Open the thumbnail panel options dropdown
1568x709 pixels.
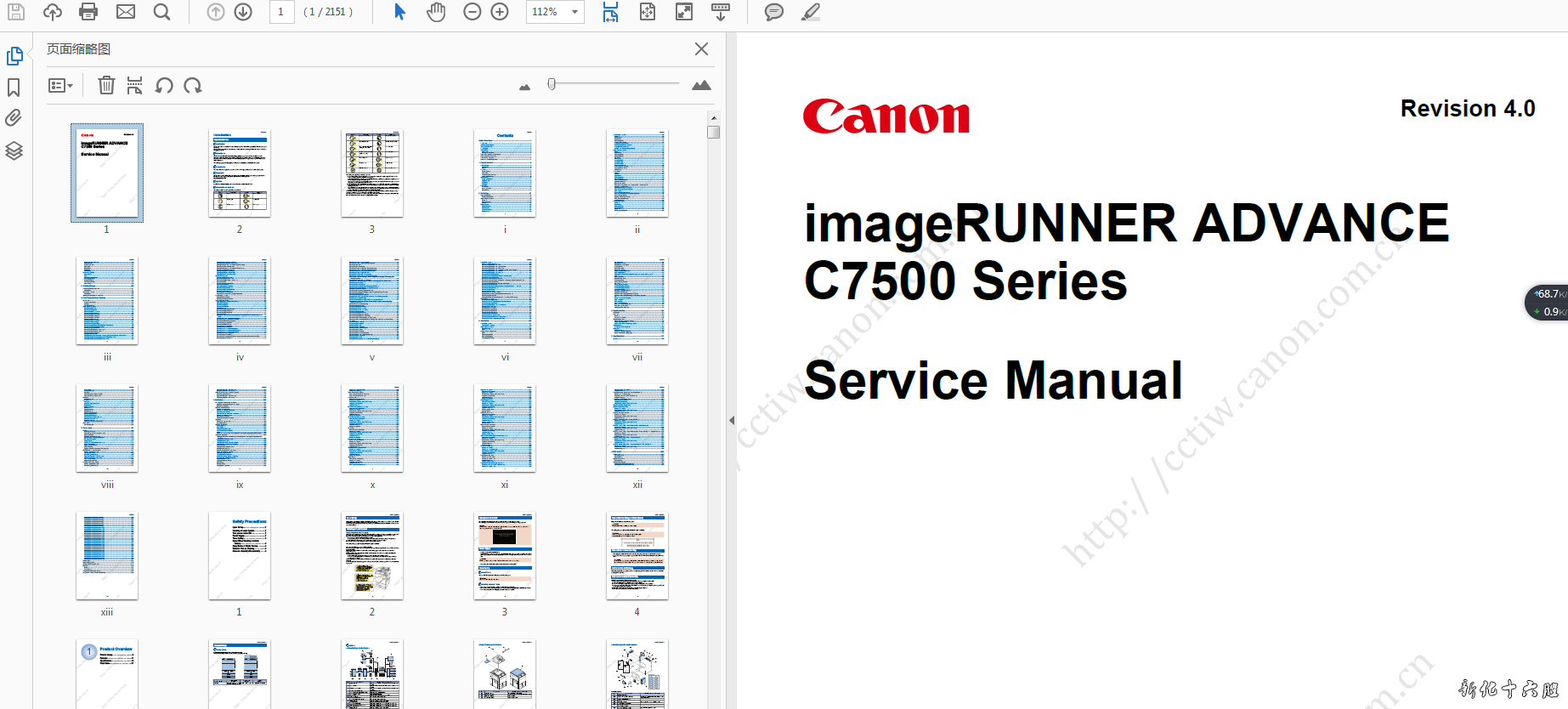point(60,85)
